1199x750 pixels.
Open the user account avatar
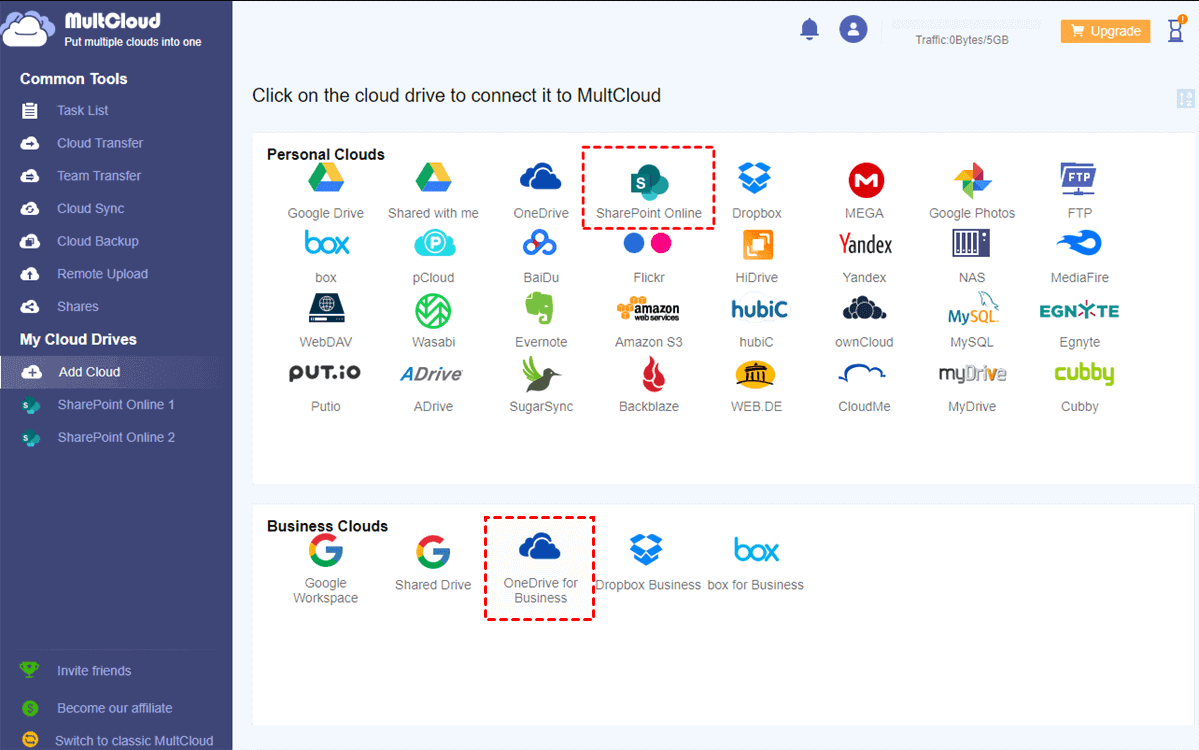click(x=853, y=29)
